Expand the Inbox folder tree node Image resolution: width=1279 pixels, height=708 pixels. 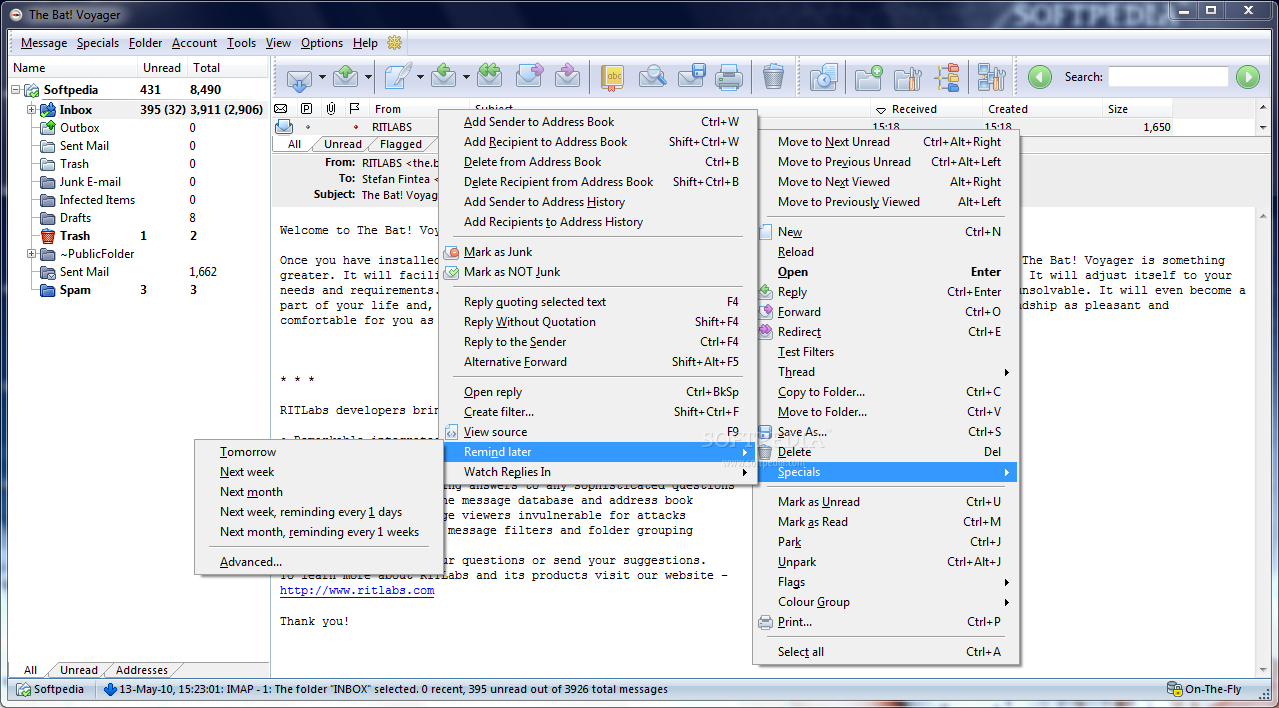(x=31, y=110)
